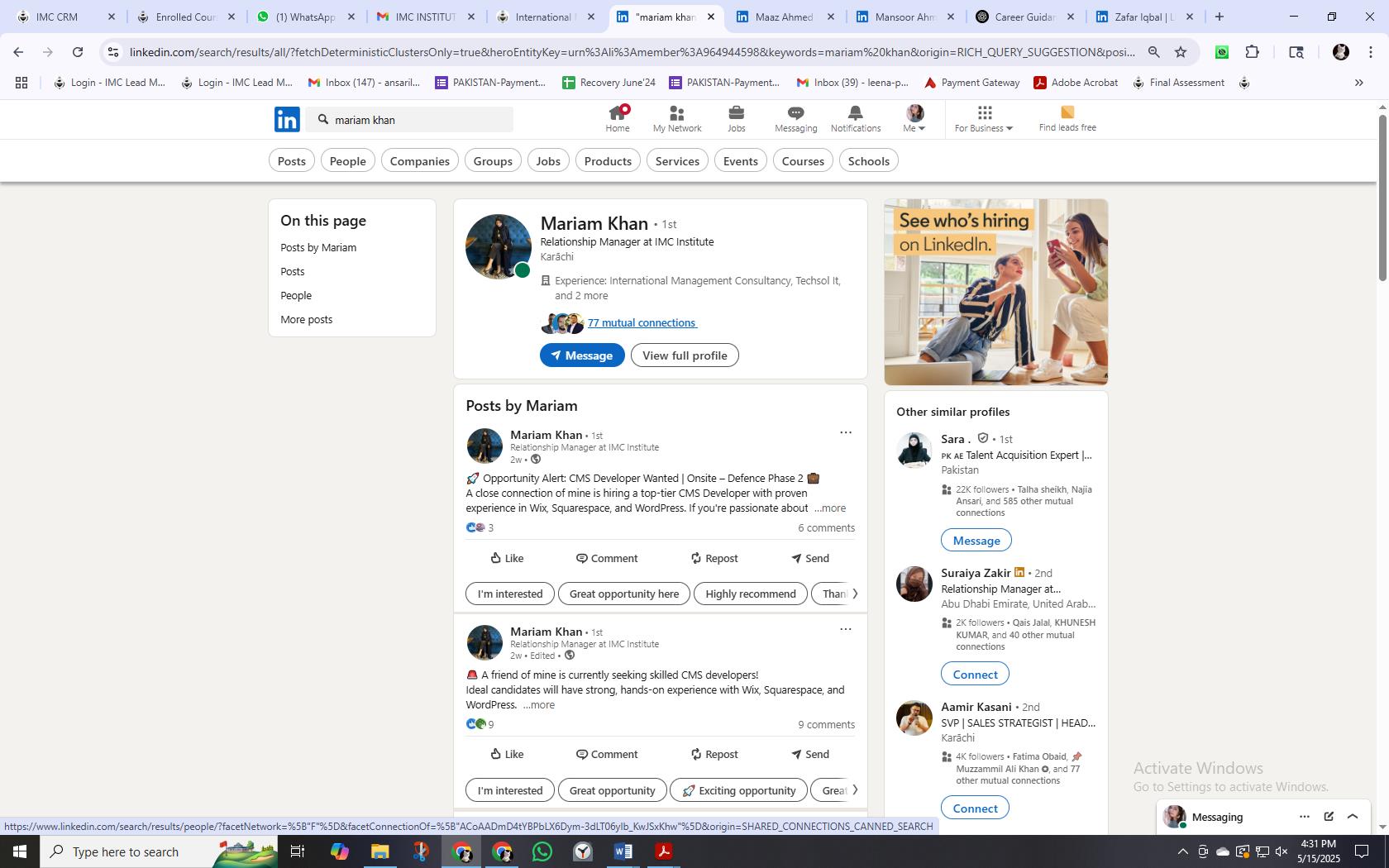Open Find leads free link
1389x868 pixels.
[1067, 118]
